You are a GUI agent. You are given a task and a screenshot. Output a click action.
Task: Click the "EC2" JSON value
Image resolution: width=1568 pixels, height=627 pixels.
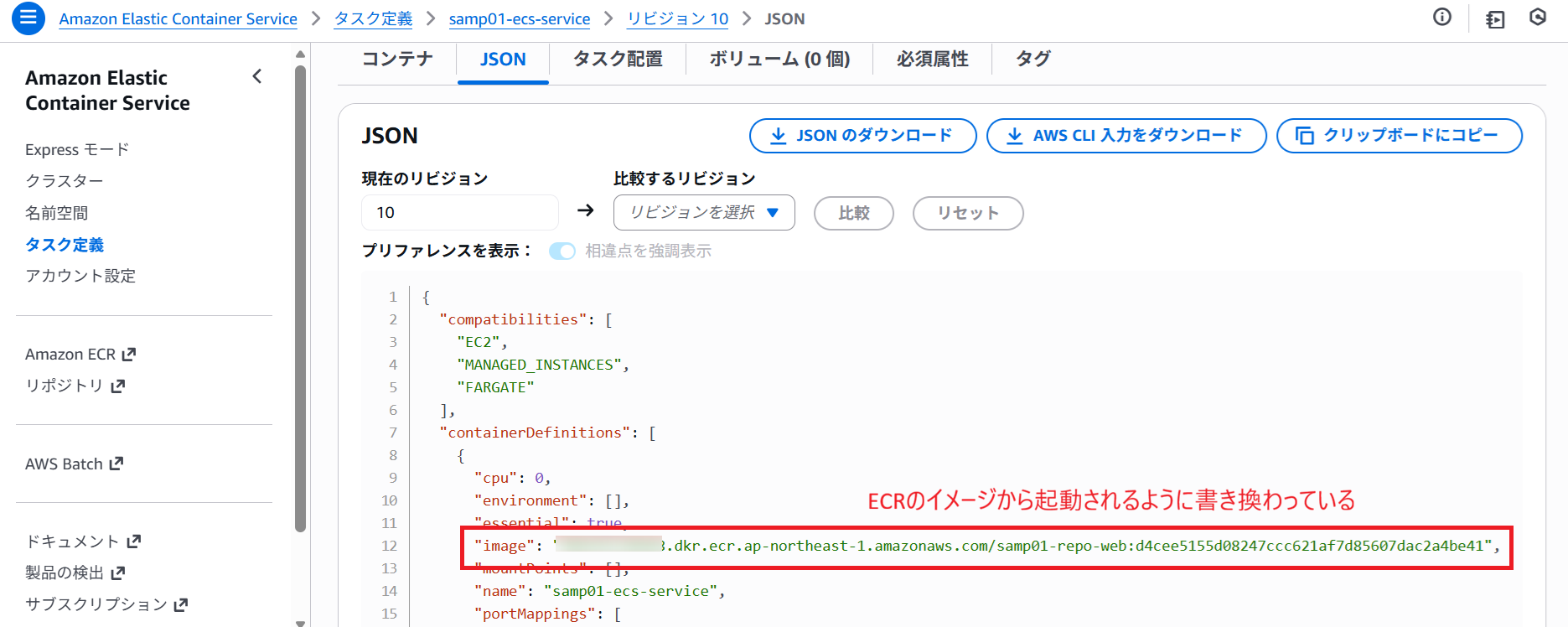click(x=478, y=342)
